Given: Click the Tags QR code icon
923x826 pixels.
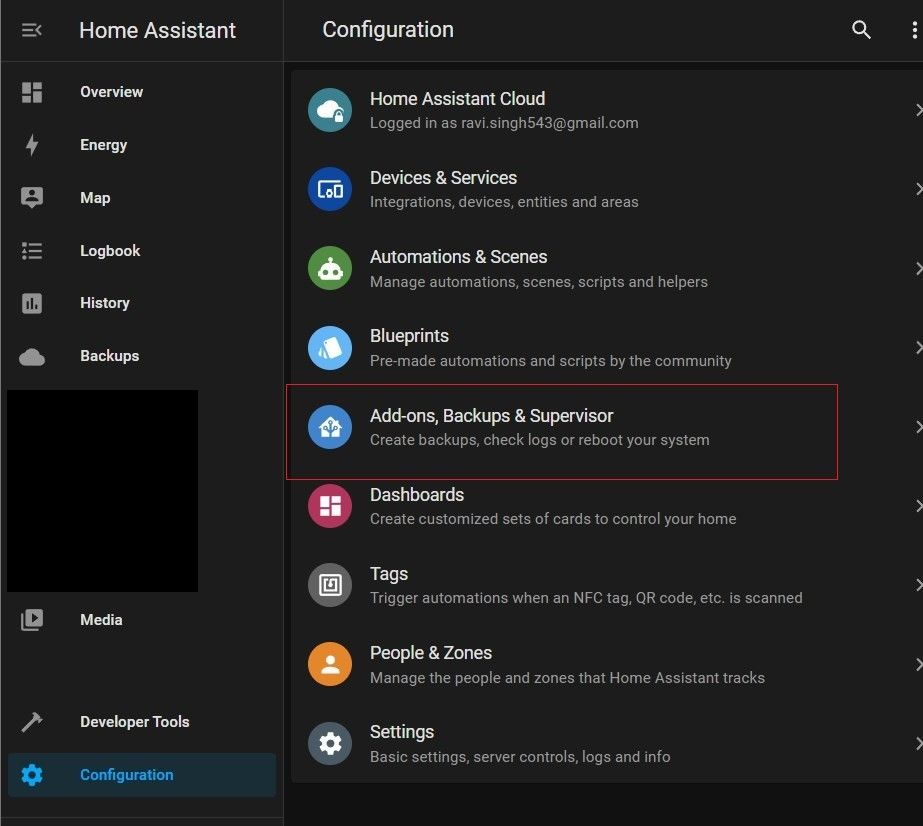Looking at the screenshot, I should (x=330, y=585).
